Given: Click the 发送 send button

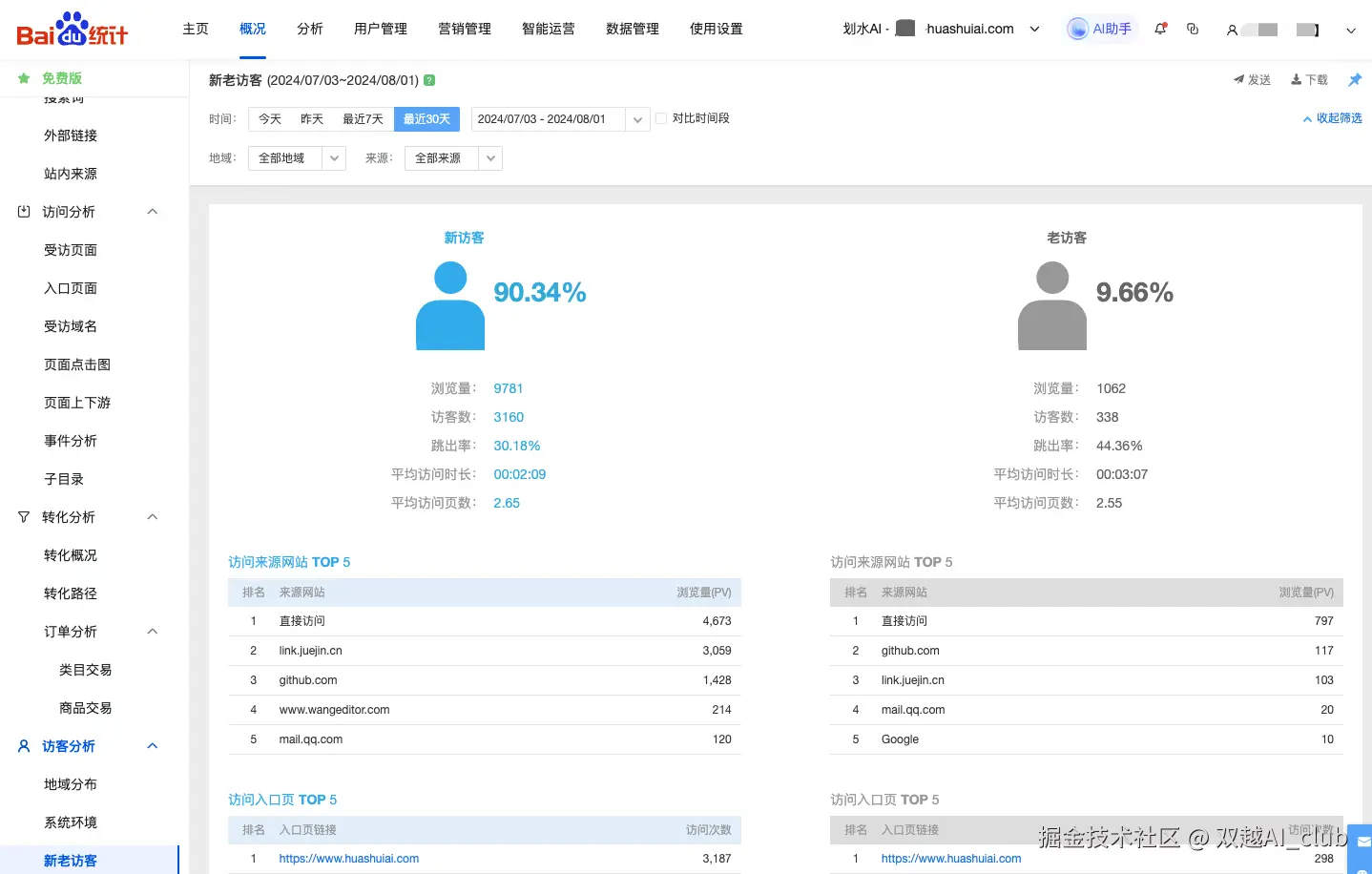Looking at the screenshot, I should [1252, 80].
